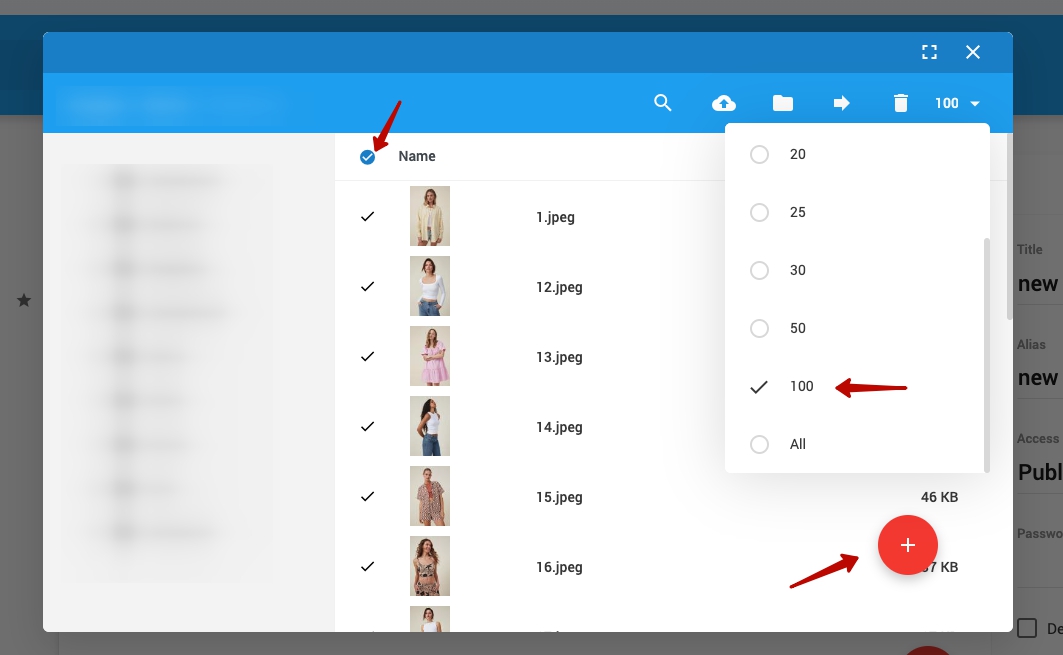Deselect the 12.jpeg row checkmark
The width and height of the screenshot is (1063, 655).
367,286
